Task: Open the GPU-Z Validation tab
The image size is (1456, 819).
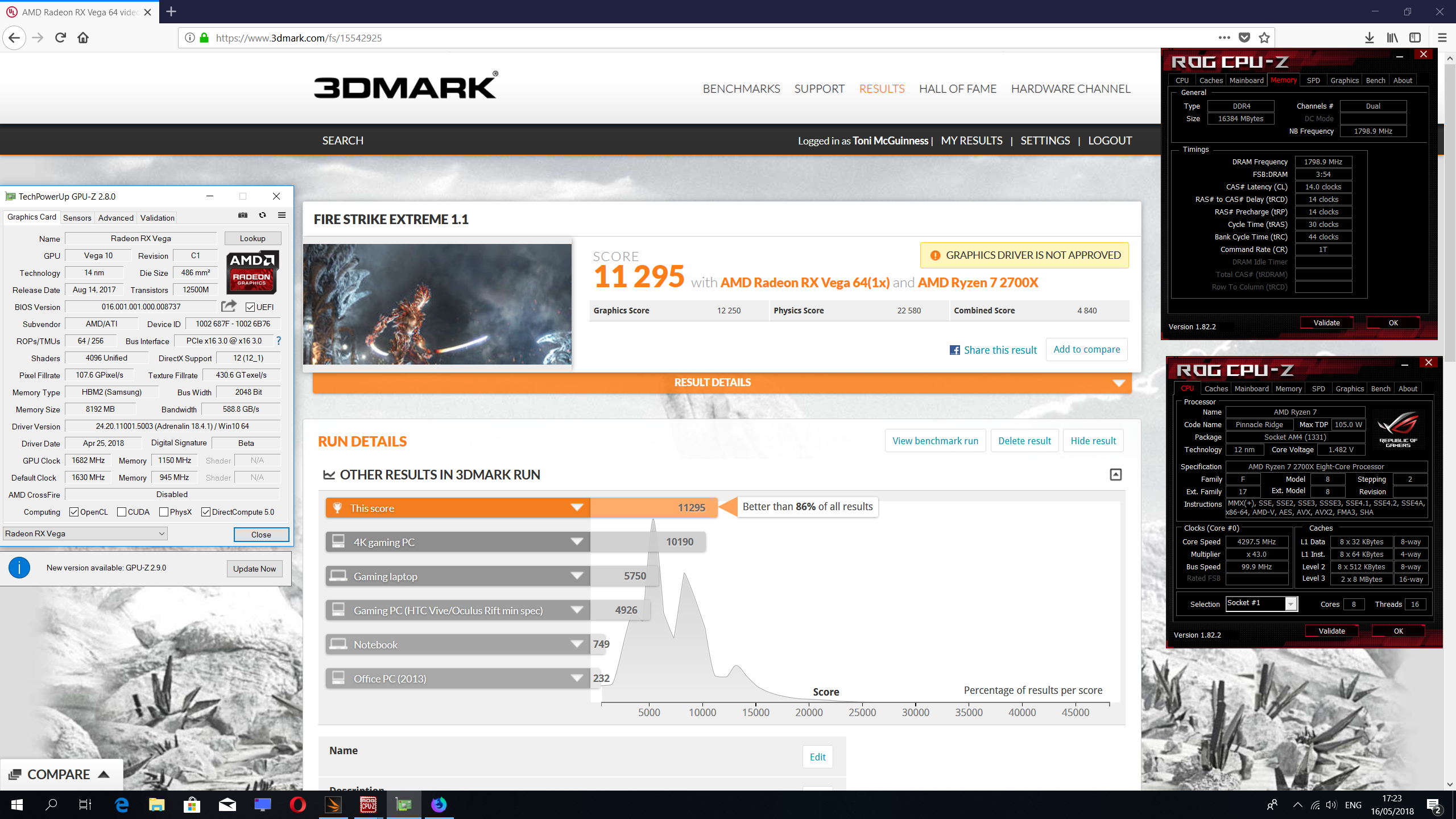Action: pyautogui.click(x=158, y=218)
